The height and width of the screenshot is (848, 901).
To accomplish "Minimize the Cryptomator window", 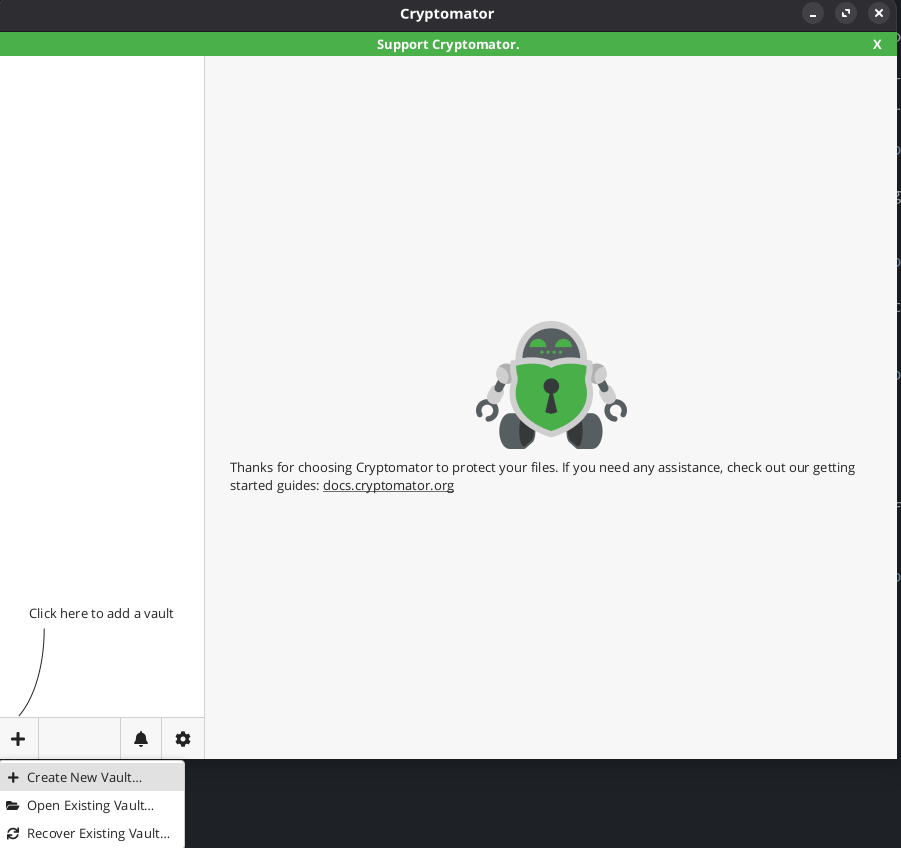I will coord(814,13).
